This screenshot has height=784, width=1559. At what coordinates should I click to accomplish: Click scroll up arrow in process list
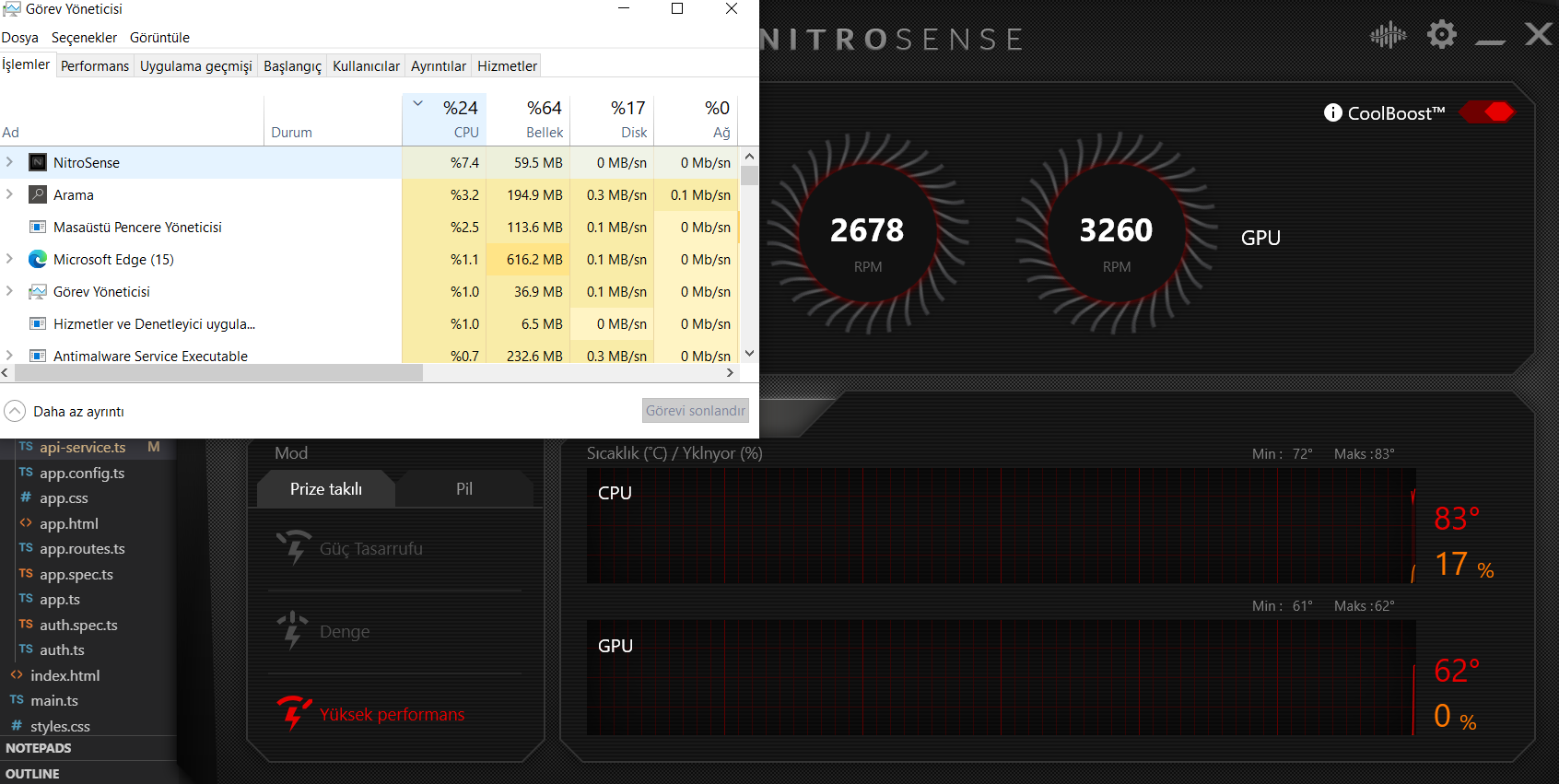point(749,157)
